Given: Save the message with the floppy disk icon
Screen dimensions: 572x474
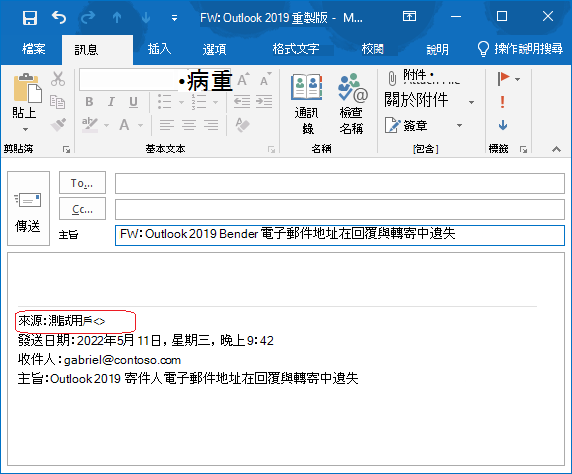Looking at the screenshot, I should click(30, 17).
